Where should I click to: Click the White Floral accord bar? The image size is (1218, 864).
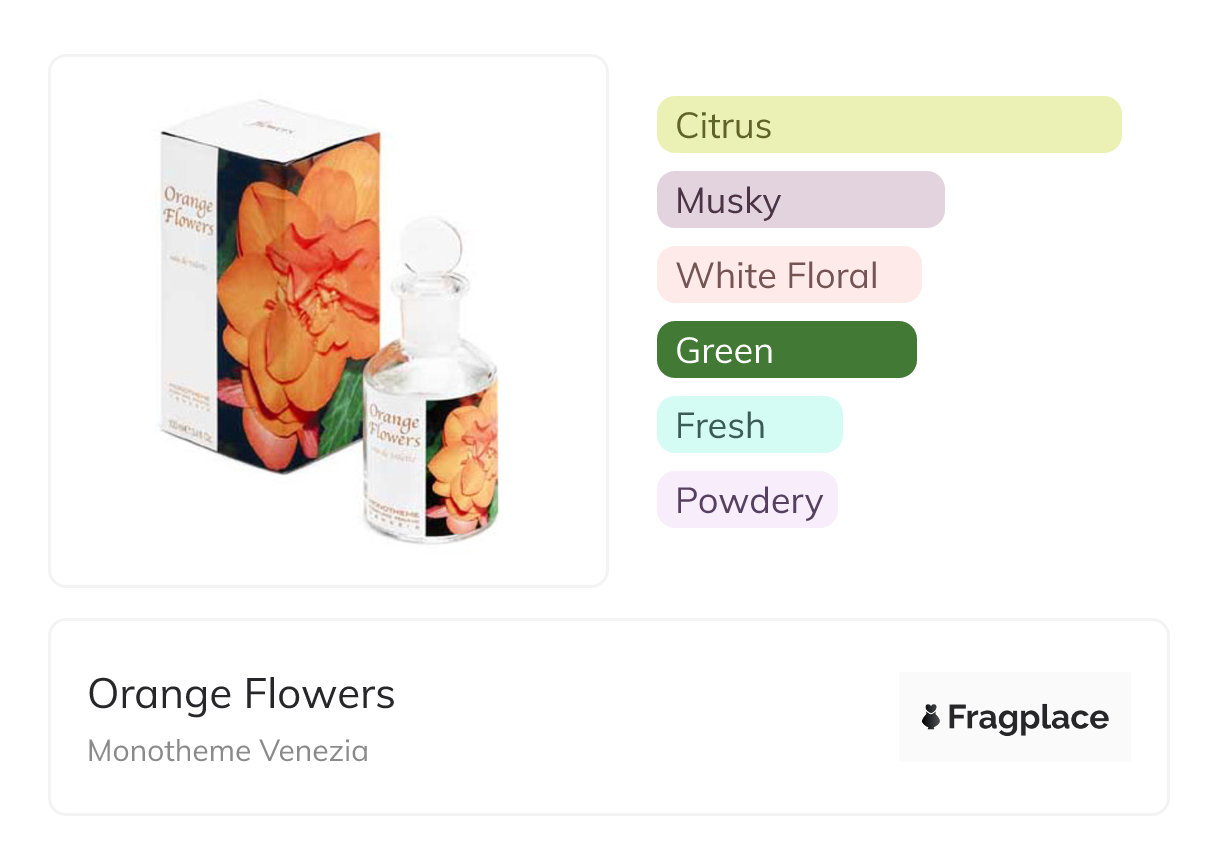(788, 275)
